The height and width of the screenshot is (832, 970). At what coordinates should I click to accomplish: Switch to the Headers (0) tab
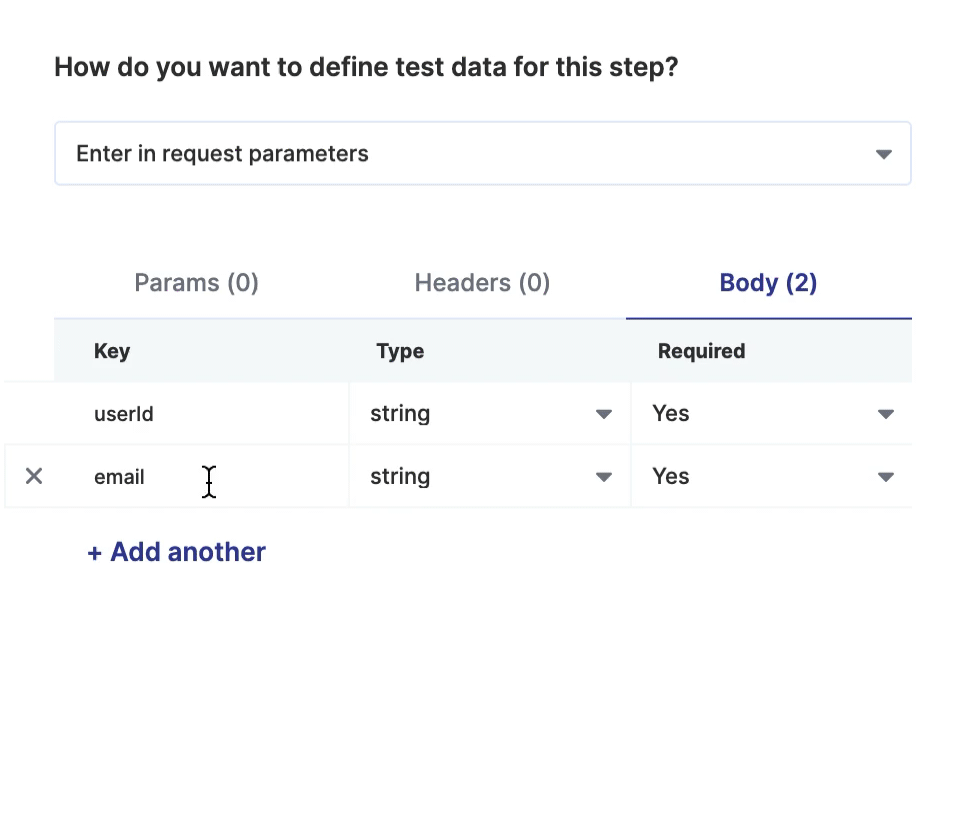click(482, 283)
